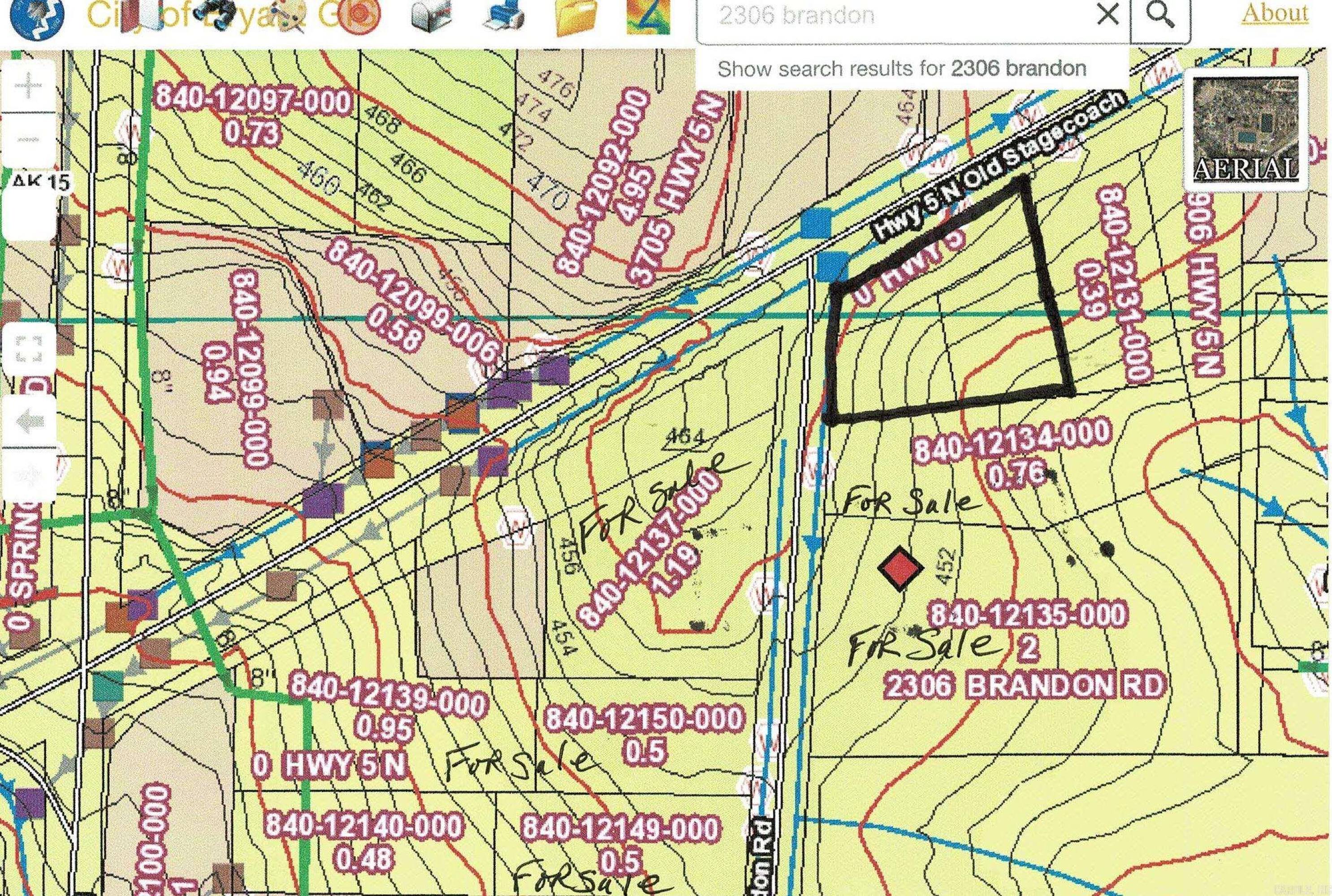Toggle fullscreen map view

[x=29, y=349]
